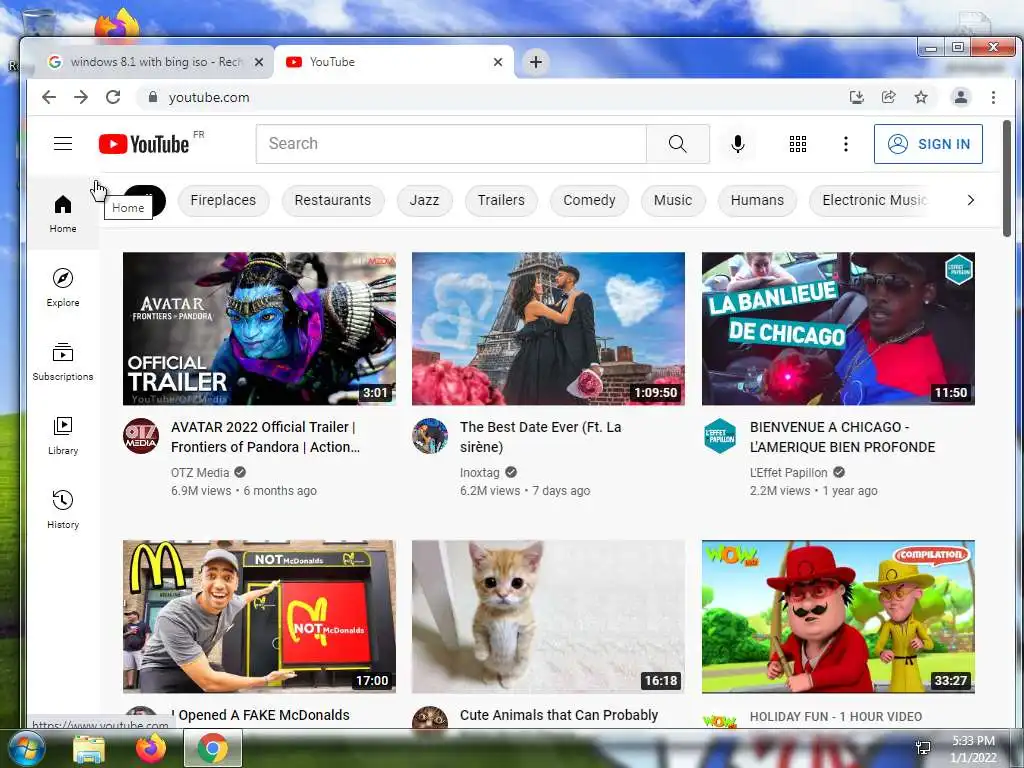Screen dimensions: 1024x768
Task: Open the Windows Start button
Action: coord(26,748)
